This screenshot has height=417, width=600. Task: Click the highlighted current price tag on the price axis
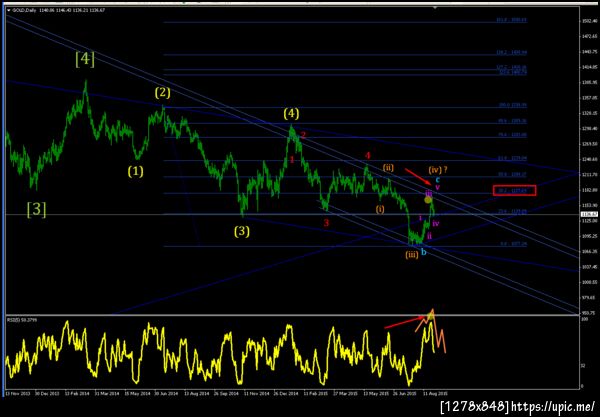(x=590, y=214)
